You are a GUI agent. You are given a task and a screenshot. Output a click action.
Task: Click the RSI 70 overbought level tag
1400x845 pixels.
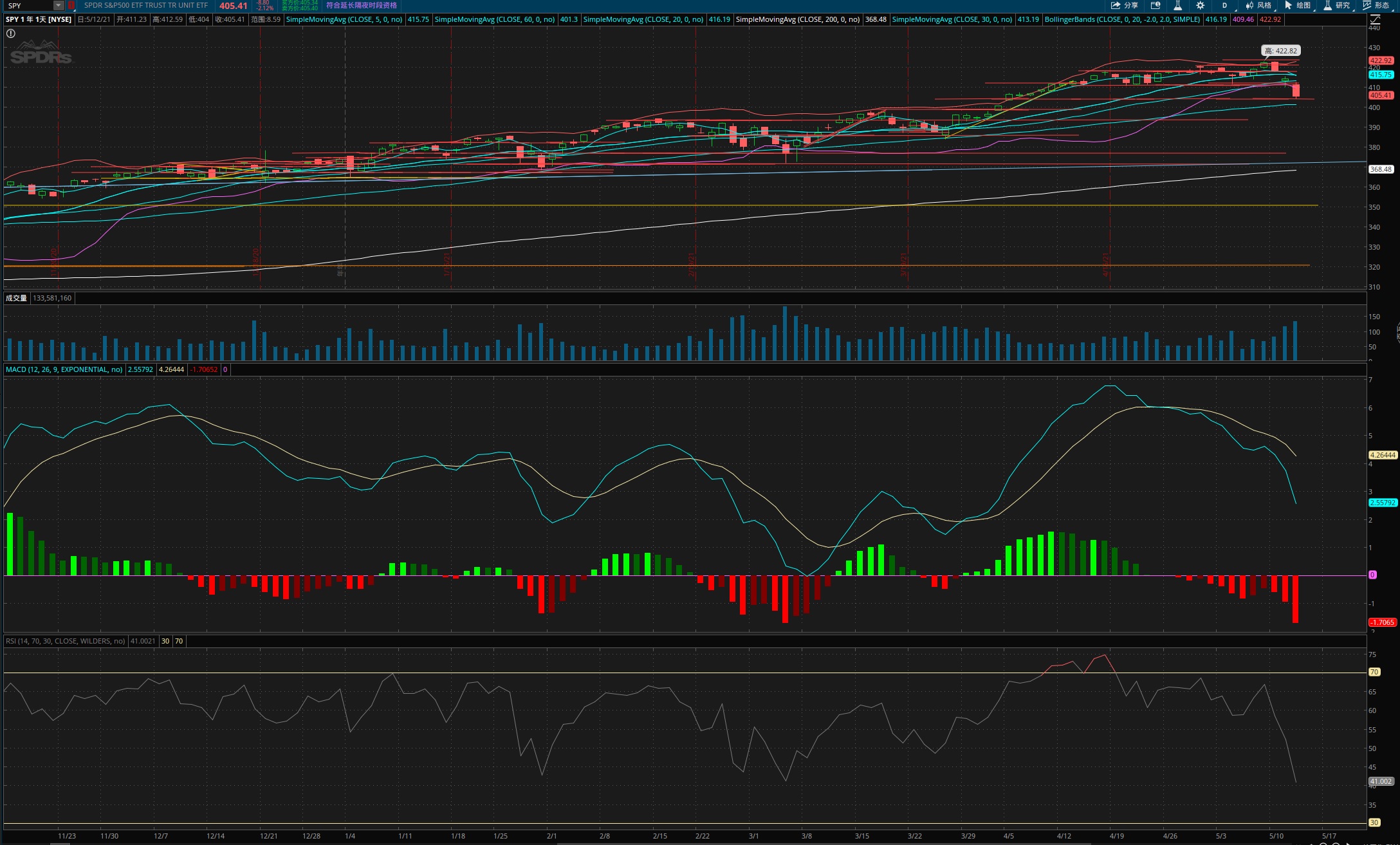[x=1374, y=672]
